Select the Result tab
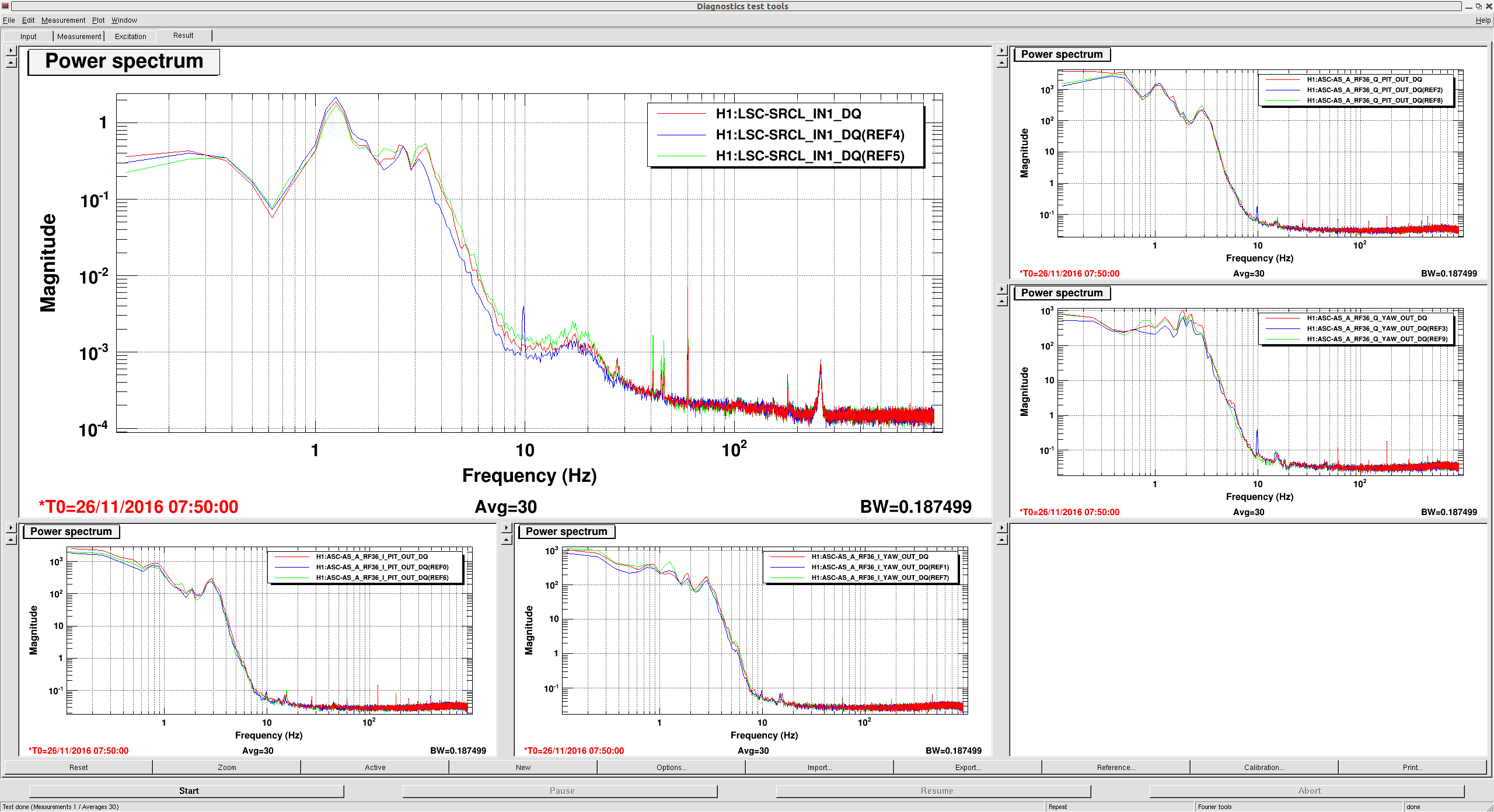Screen dimensions: 1494x812 pyautogui.click(x=183, y=36)
